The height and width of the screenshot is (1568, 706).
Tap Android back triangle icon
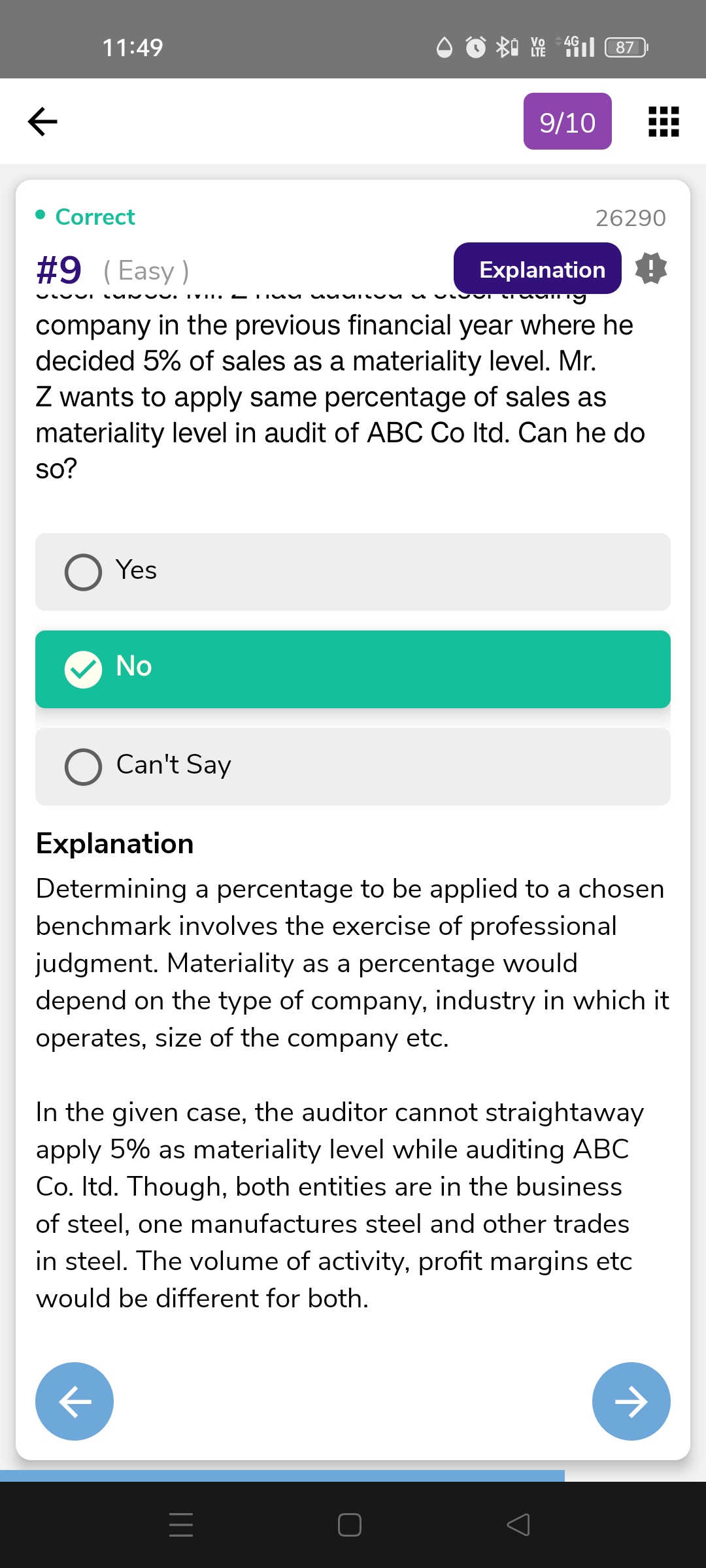(518, 1525)
